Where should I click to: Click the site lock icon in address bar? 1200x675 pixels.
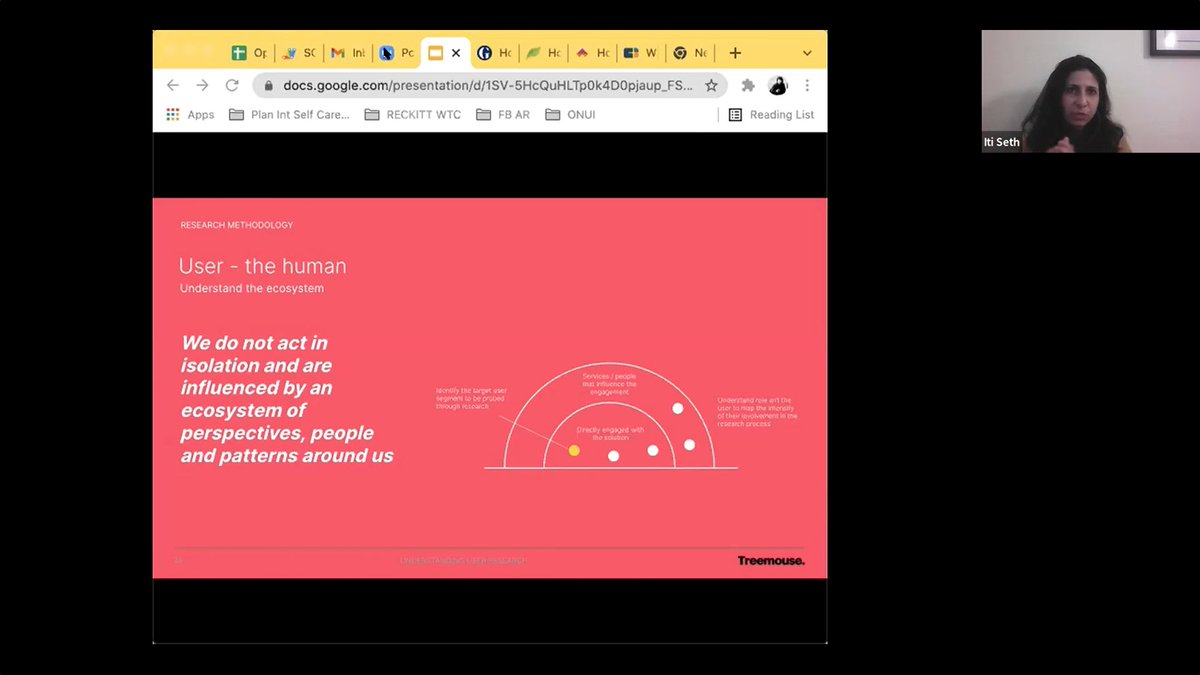tap(269, 86)
